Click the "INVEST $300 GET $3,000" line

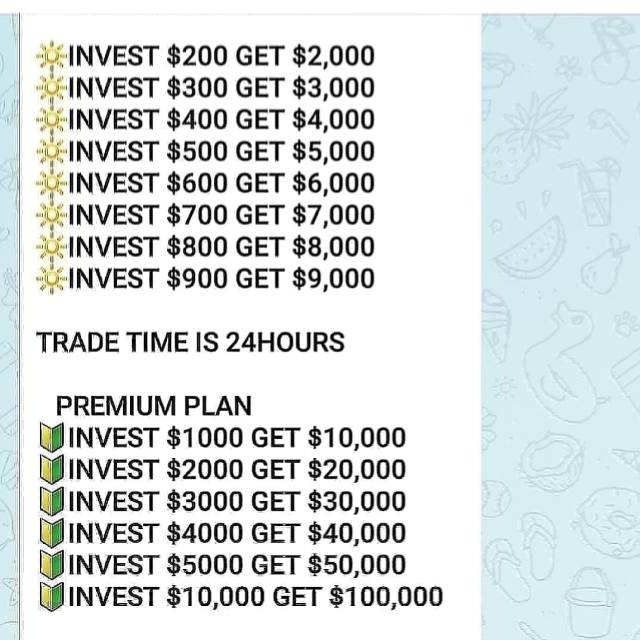point(220,88)
